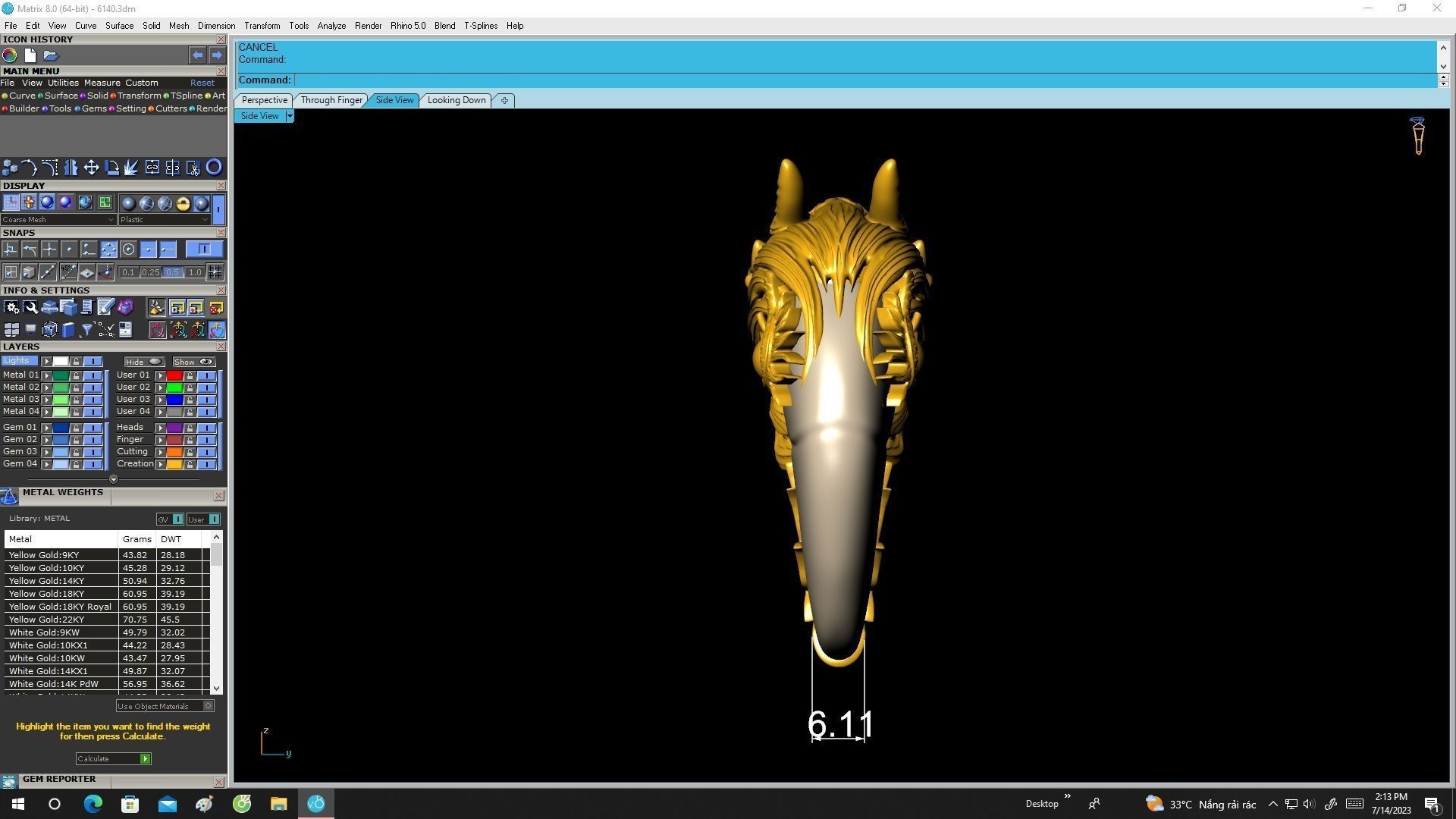Open the Coarse Mesh display dropdown
Screen dimensions: 1456x819
58,220
